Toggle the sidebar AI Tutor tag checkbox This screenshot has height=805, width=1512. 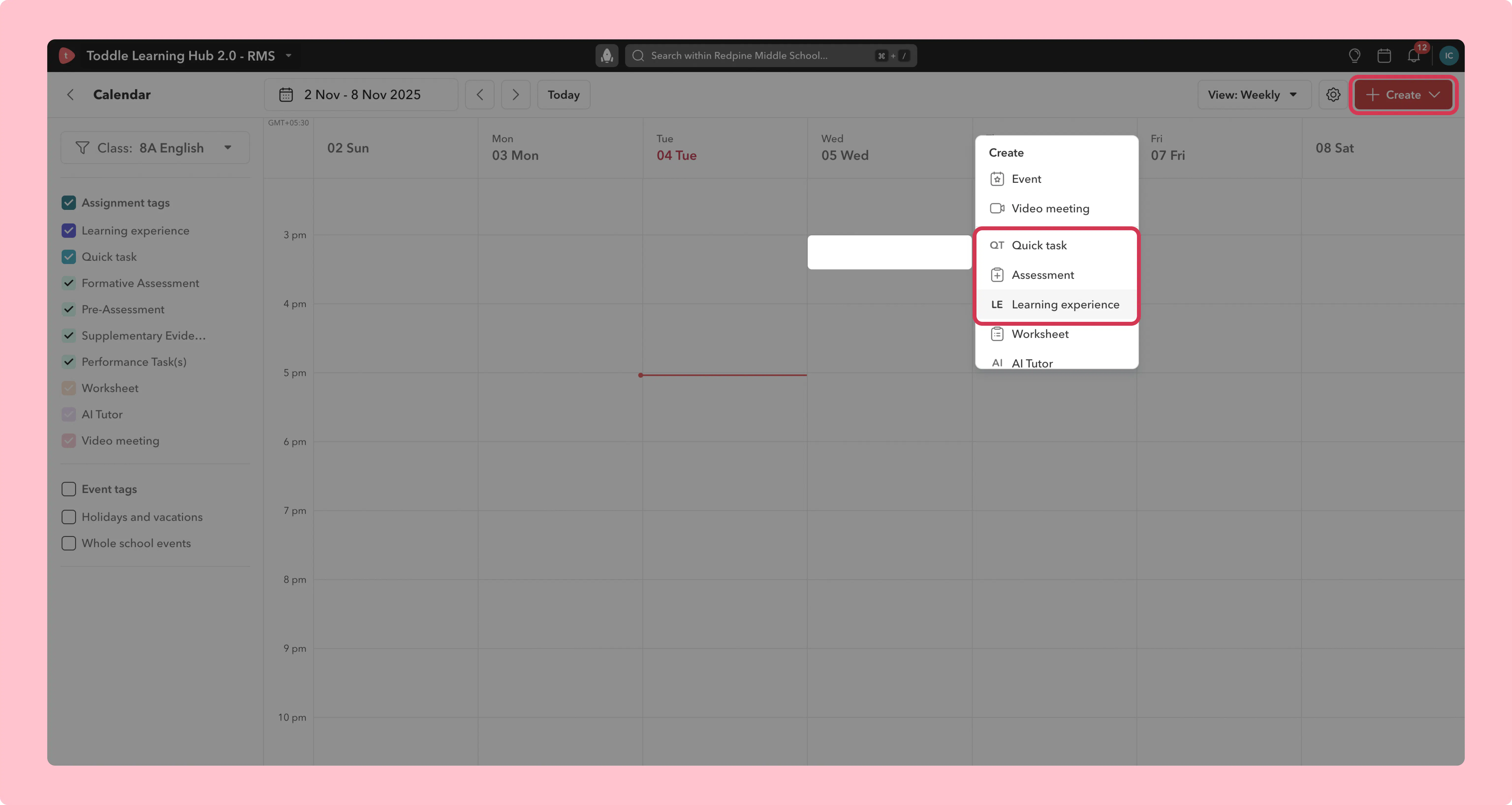point(69,414)
